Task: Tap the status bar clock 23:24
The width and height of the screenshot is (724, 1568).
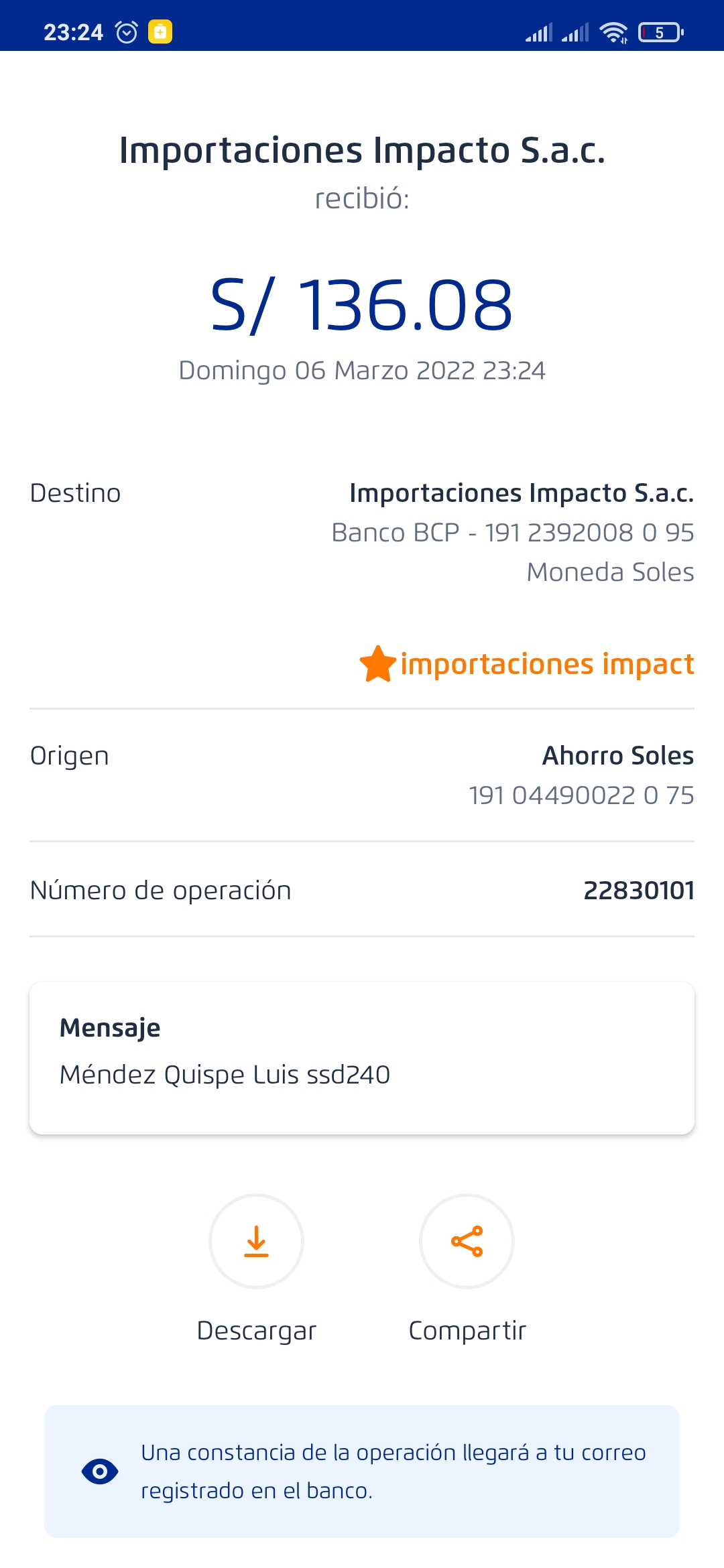Action: [x=73, y=32]
